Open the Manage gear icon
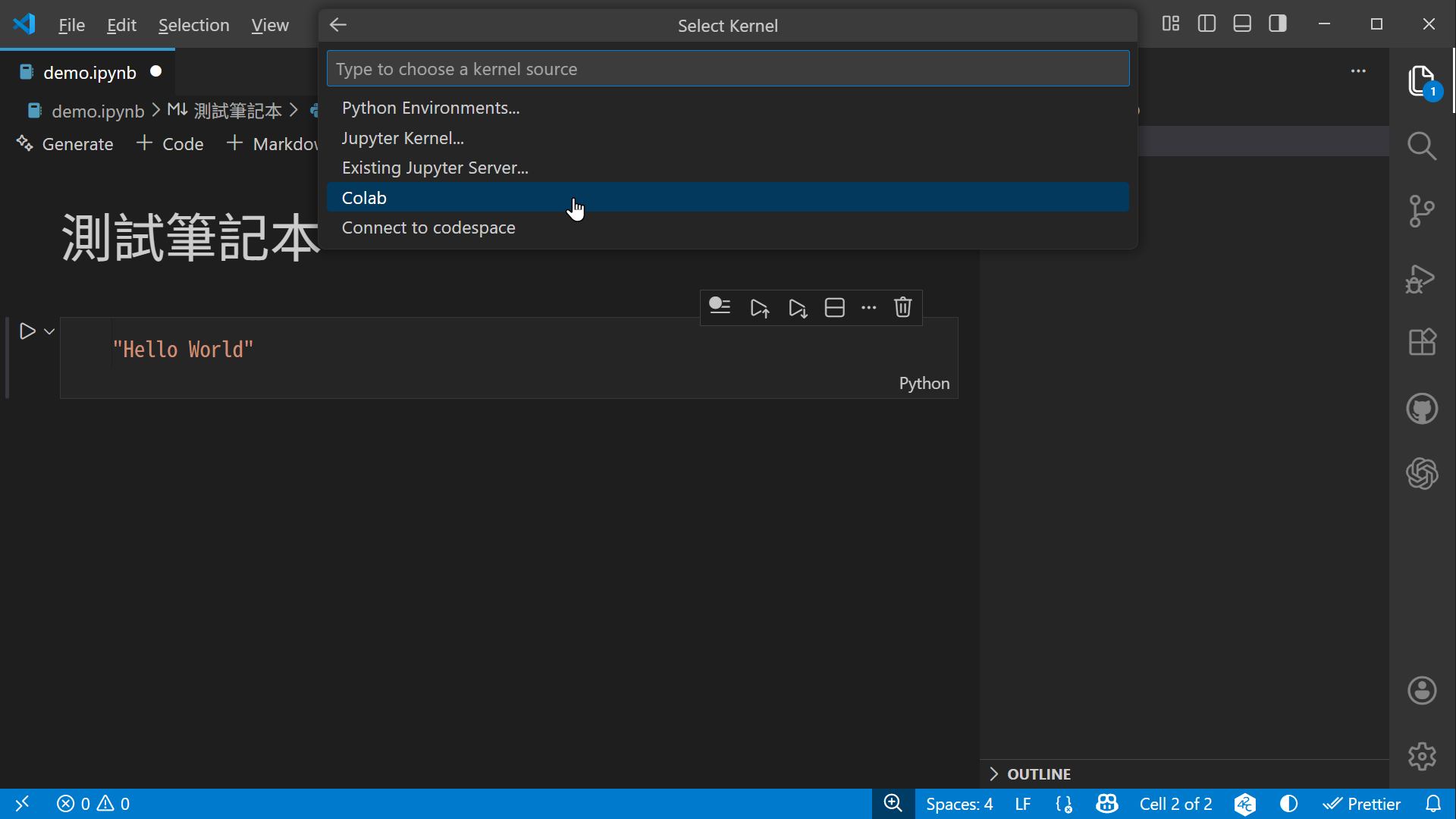Screen dimensions: 1456x819 pyautogui.click(x=1422, y=756)
